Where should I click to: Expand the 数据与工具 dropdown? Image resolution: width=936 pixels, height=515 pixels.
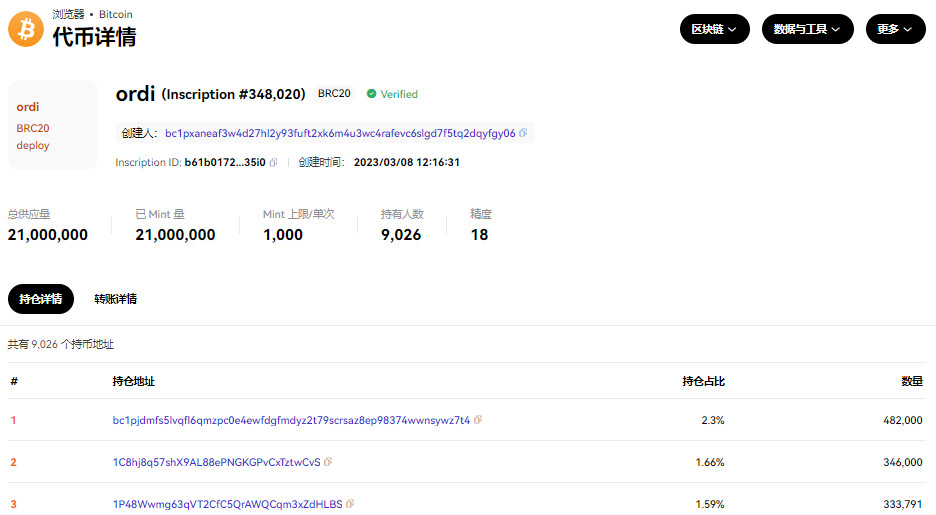pos(807,30)
